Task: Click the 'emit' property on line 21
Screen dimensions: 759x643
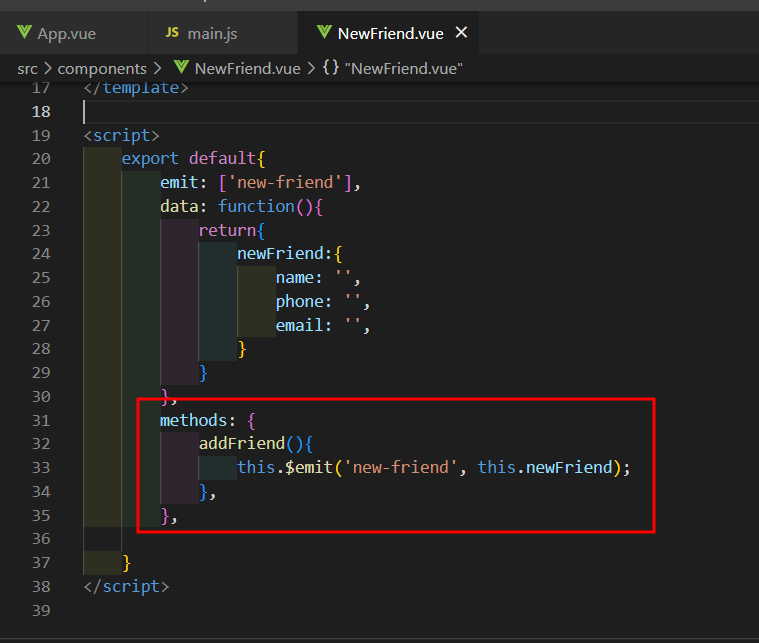Action: pyautogui.click(x=180, y=183)
